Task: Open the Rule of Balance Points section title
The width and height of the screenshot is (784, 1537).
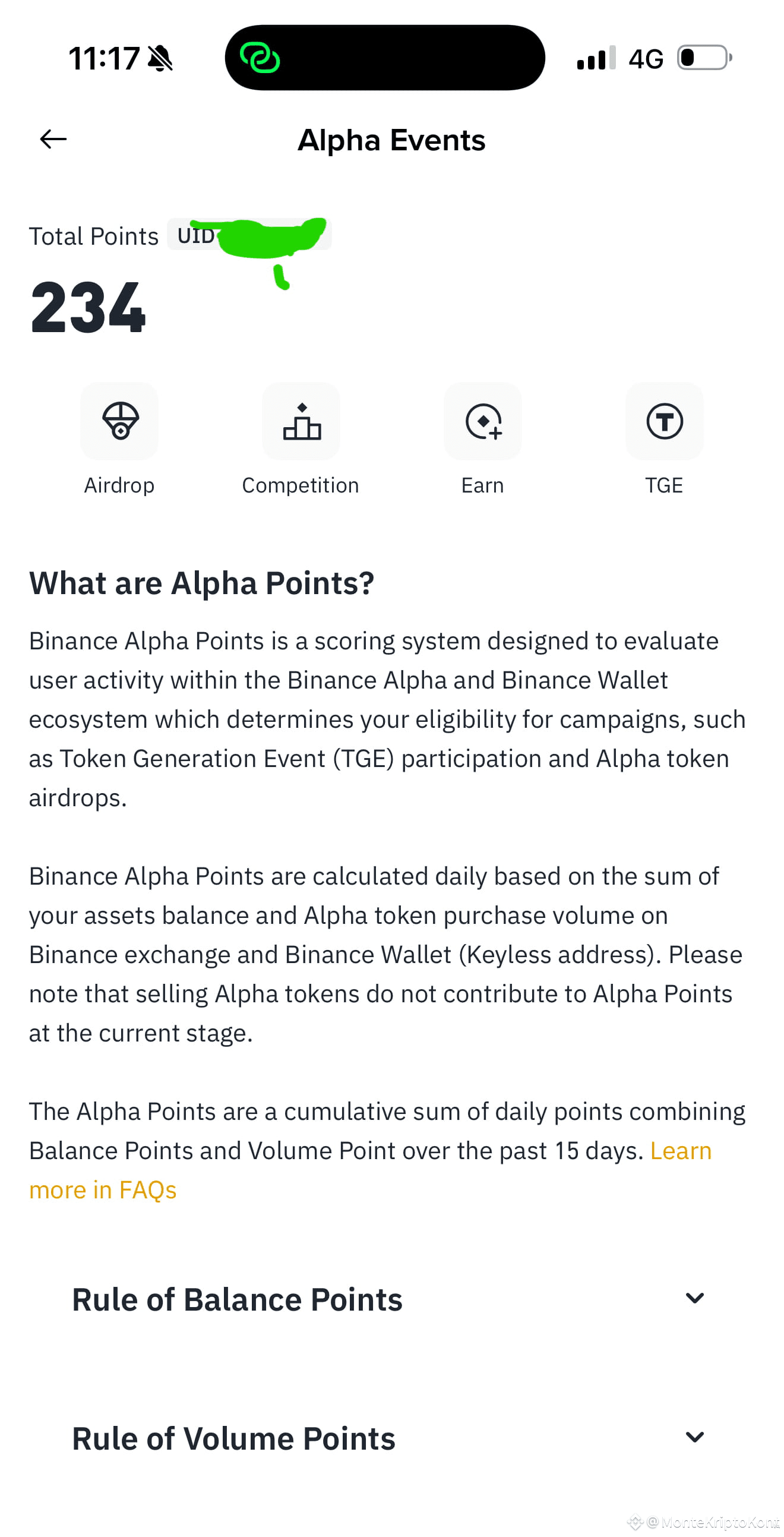Action: coord(238,1299)
